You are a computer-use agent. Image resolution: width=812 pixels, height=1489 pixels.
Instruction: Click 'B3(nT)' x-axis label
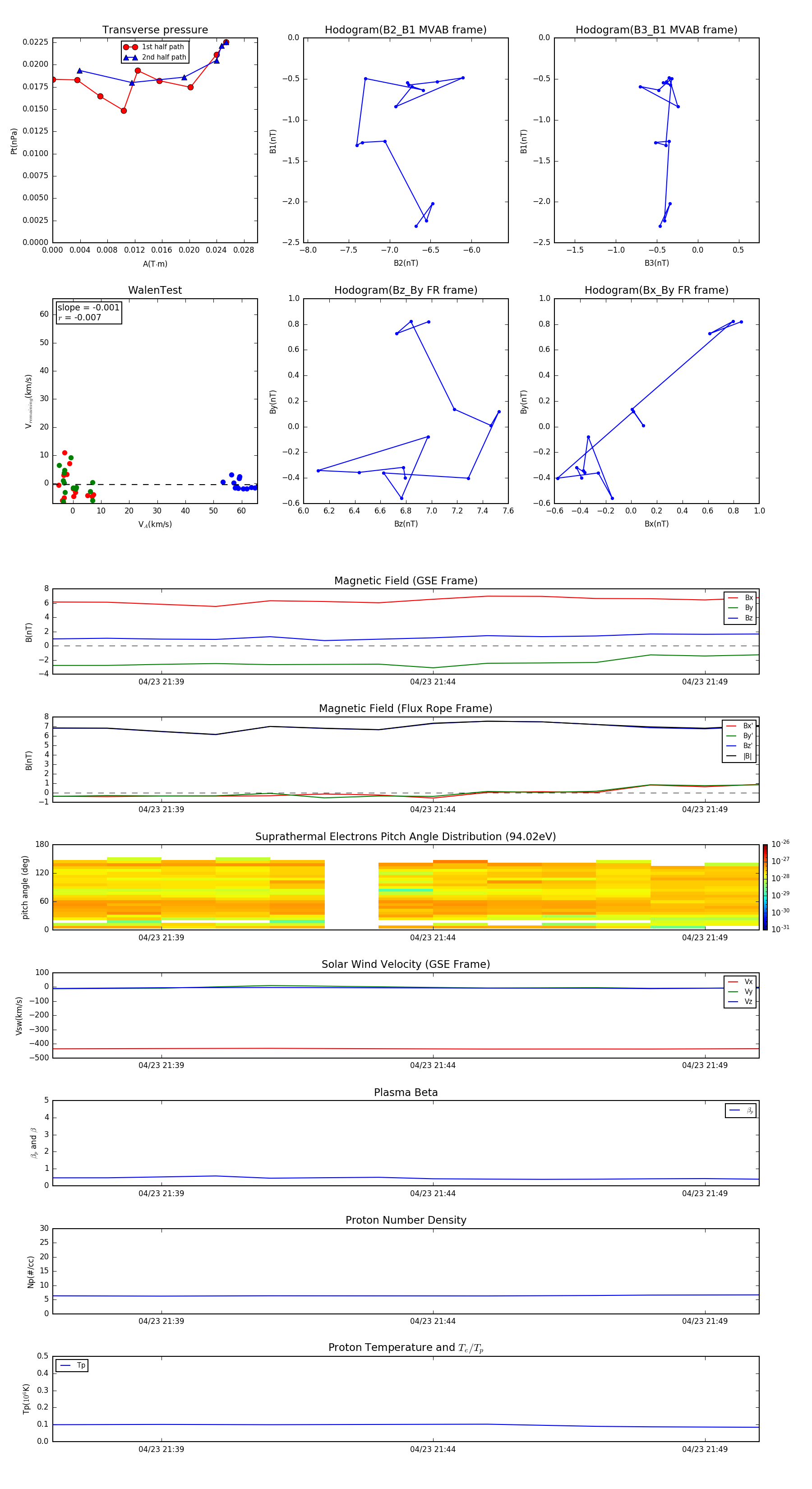point(656,263)
